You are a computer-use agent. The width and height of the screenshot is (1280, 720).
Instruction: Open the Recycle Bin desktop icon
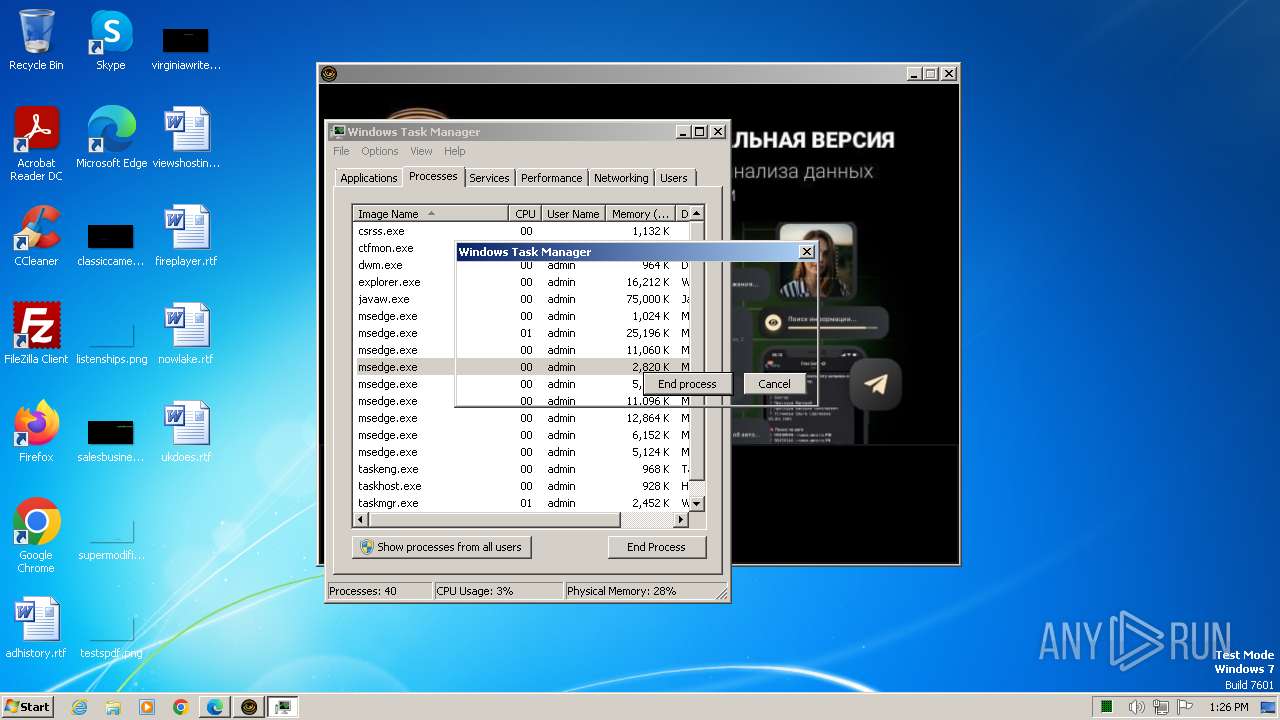[x=36, y=40]
